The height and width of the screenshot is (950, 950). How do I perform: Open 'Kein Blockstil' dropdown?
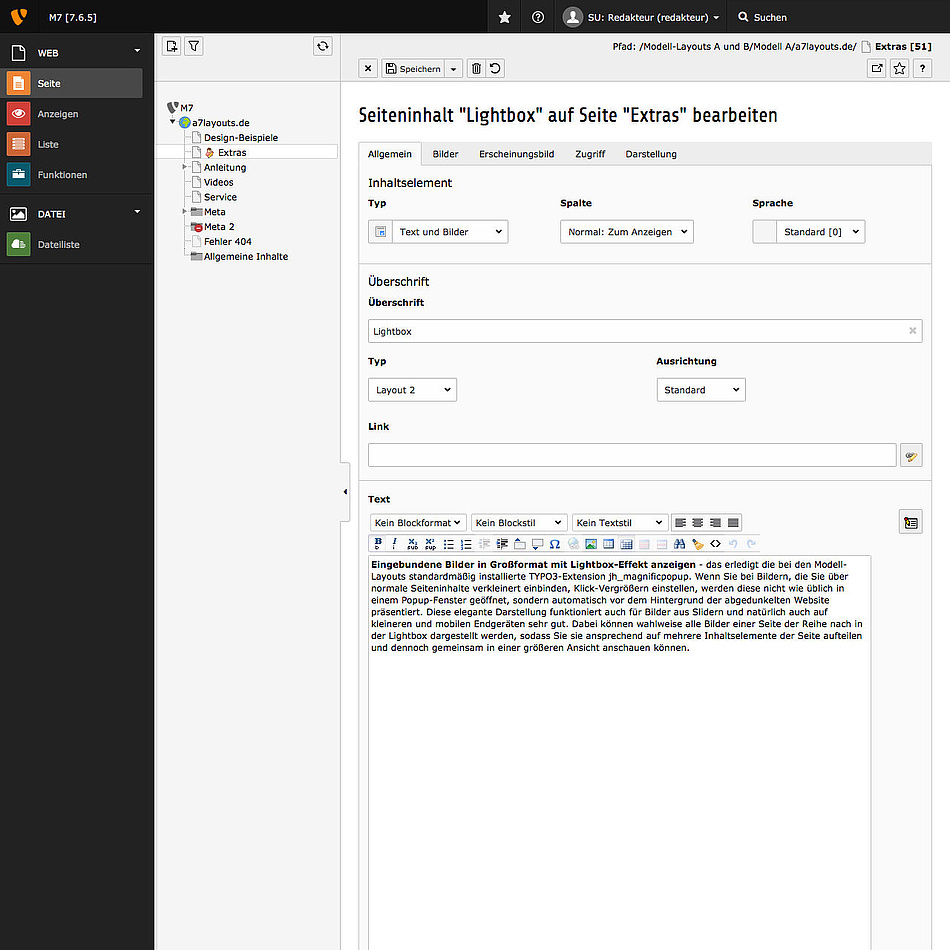tap(519, 522)
